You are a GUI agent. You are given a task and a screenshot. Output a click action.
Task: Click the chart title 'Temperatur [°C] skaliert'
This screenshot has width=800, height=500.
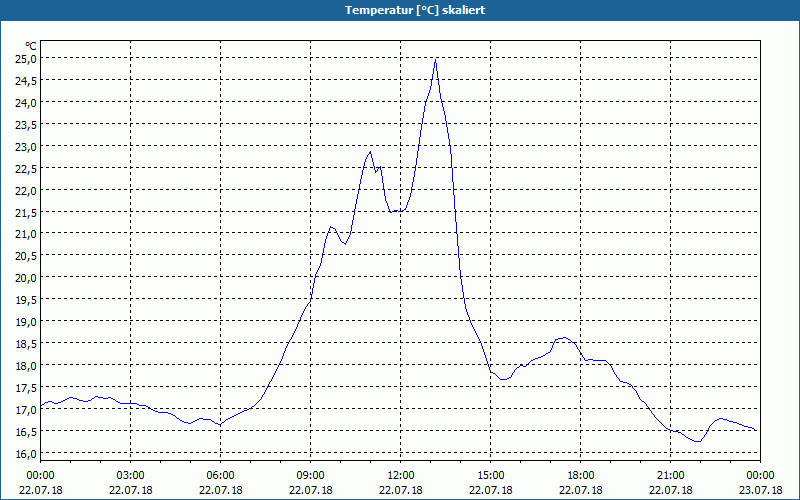415,10
